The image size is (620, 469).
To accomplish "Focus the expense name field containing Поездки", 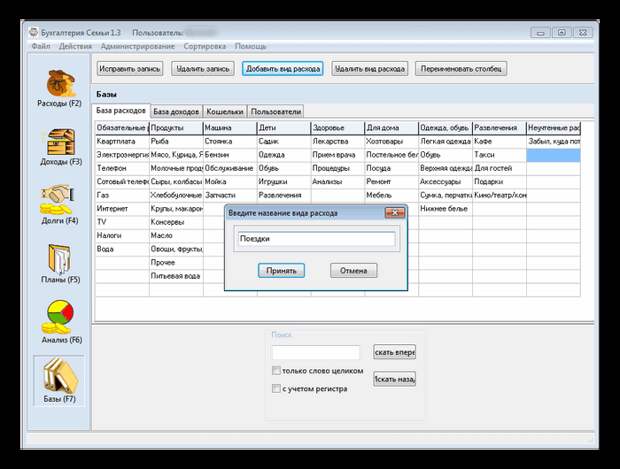I will (316, 239).
